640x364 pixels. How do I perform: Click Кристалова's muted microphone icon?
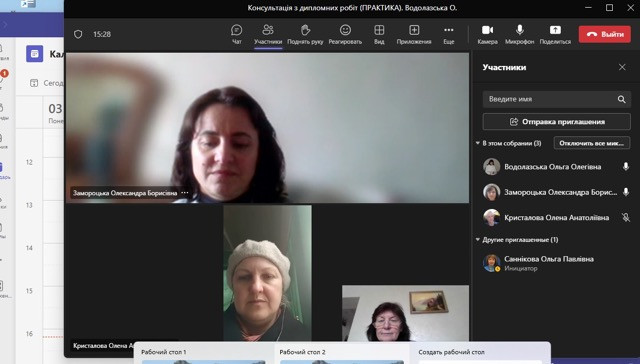626,218
